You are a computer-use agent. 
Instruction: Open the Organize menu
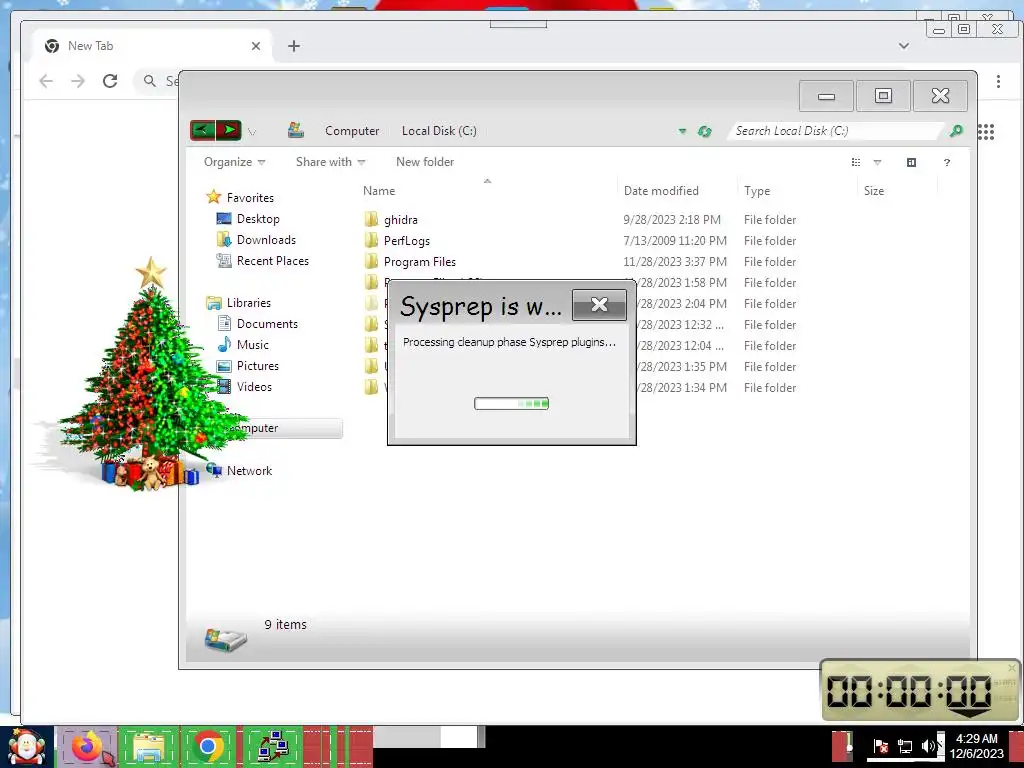(234, 162)
